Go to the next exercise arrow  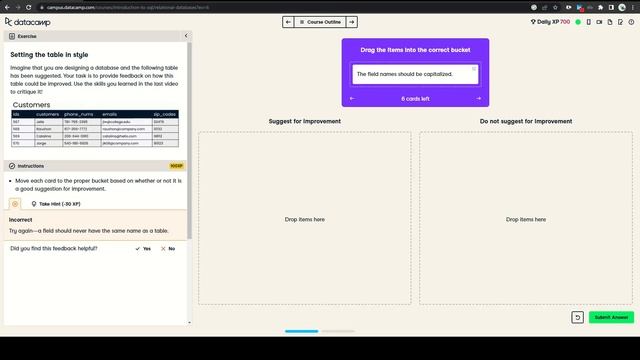tap(352, 22)
